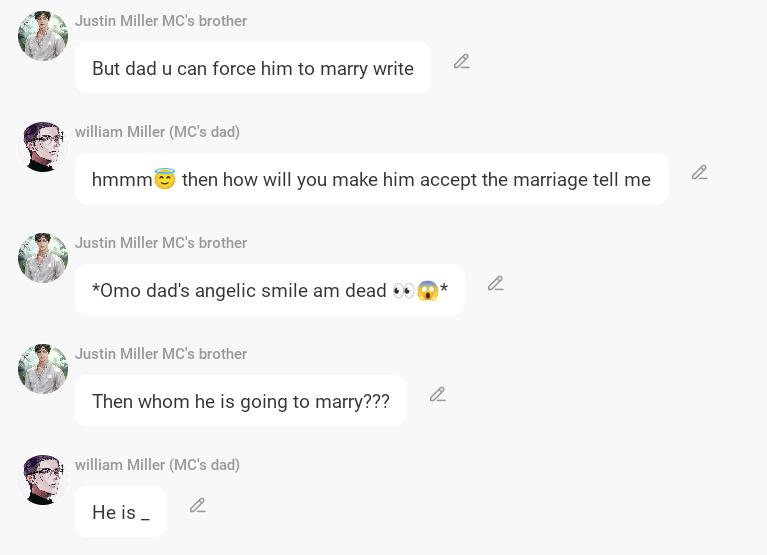Edit the "But dad u can force" message
The width and height of the screenshot is (767, 555).
pyautogui.click(x=461, y=62)
